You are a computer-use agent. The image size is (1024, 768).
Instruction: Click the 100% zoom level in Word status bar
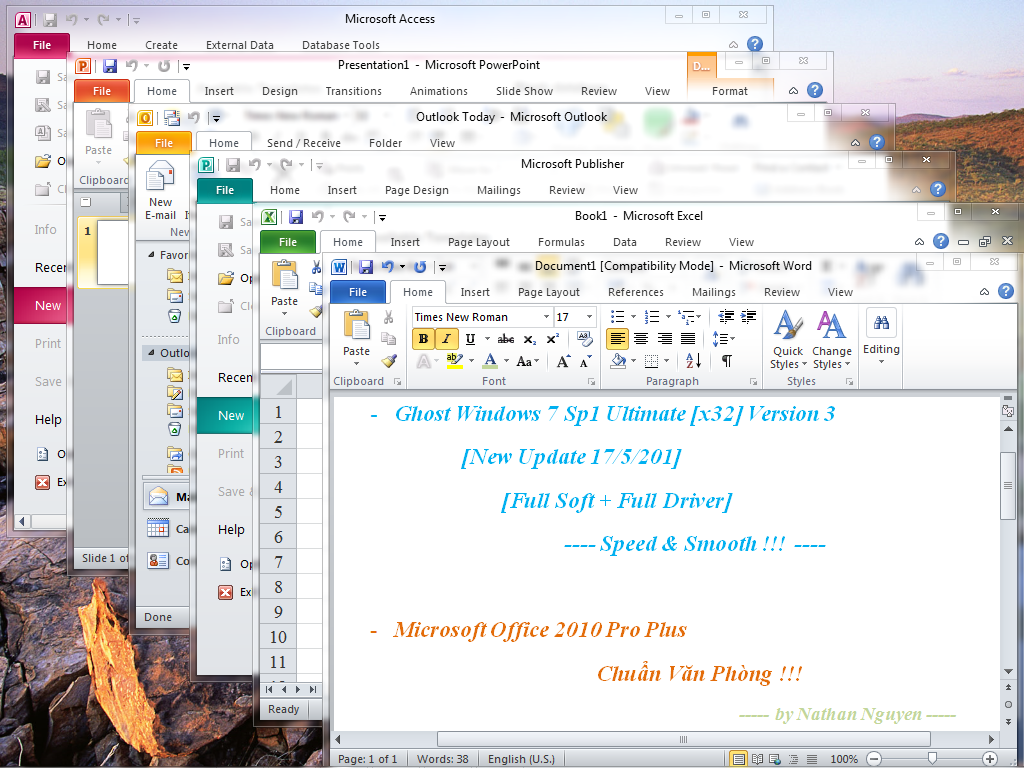click(844, 759)
